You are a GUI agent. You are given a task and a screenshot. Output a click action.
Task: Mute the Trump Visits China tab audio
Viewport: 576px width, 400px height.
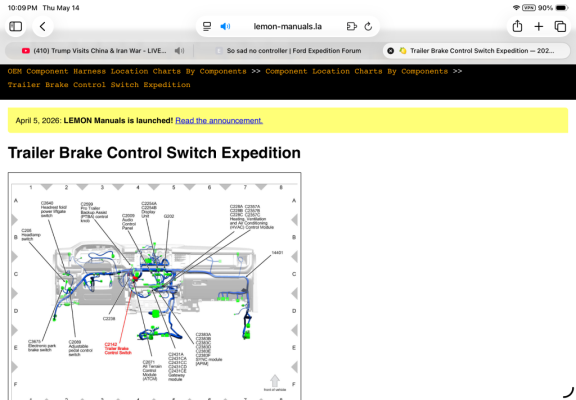179,51
